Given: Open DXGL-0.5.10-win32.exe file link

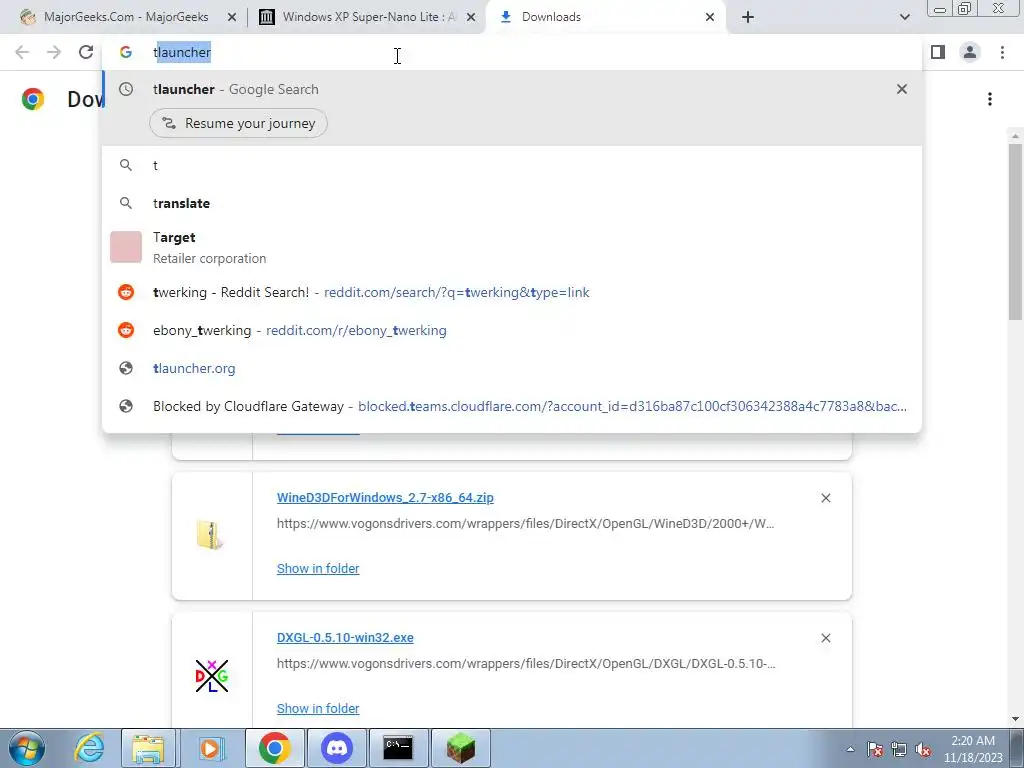Looking at the screenshot, I should pos(345,638).
